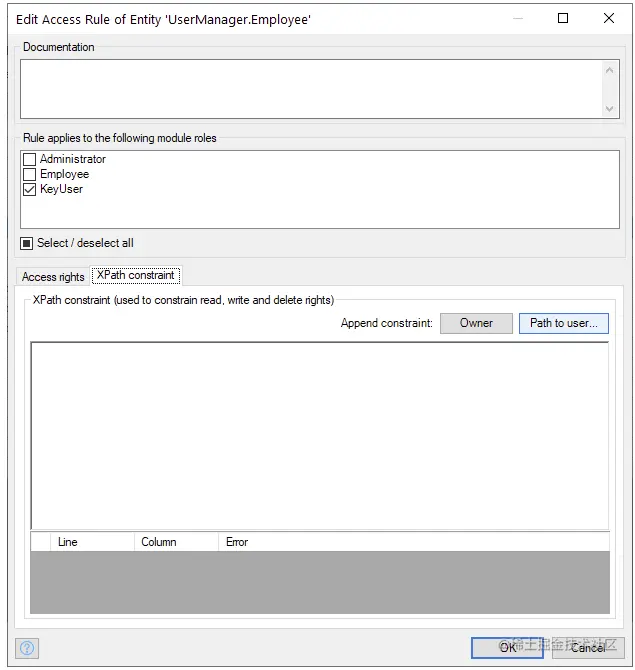Enable the Administrator module role checkbox

tap(29, 159)
